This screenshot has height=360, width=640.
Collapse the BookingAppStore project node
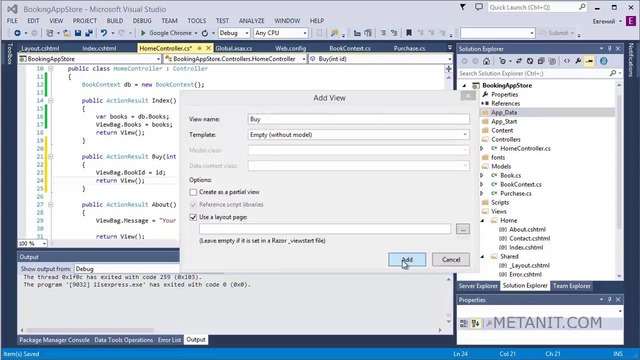(464, 86)
